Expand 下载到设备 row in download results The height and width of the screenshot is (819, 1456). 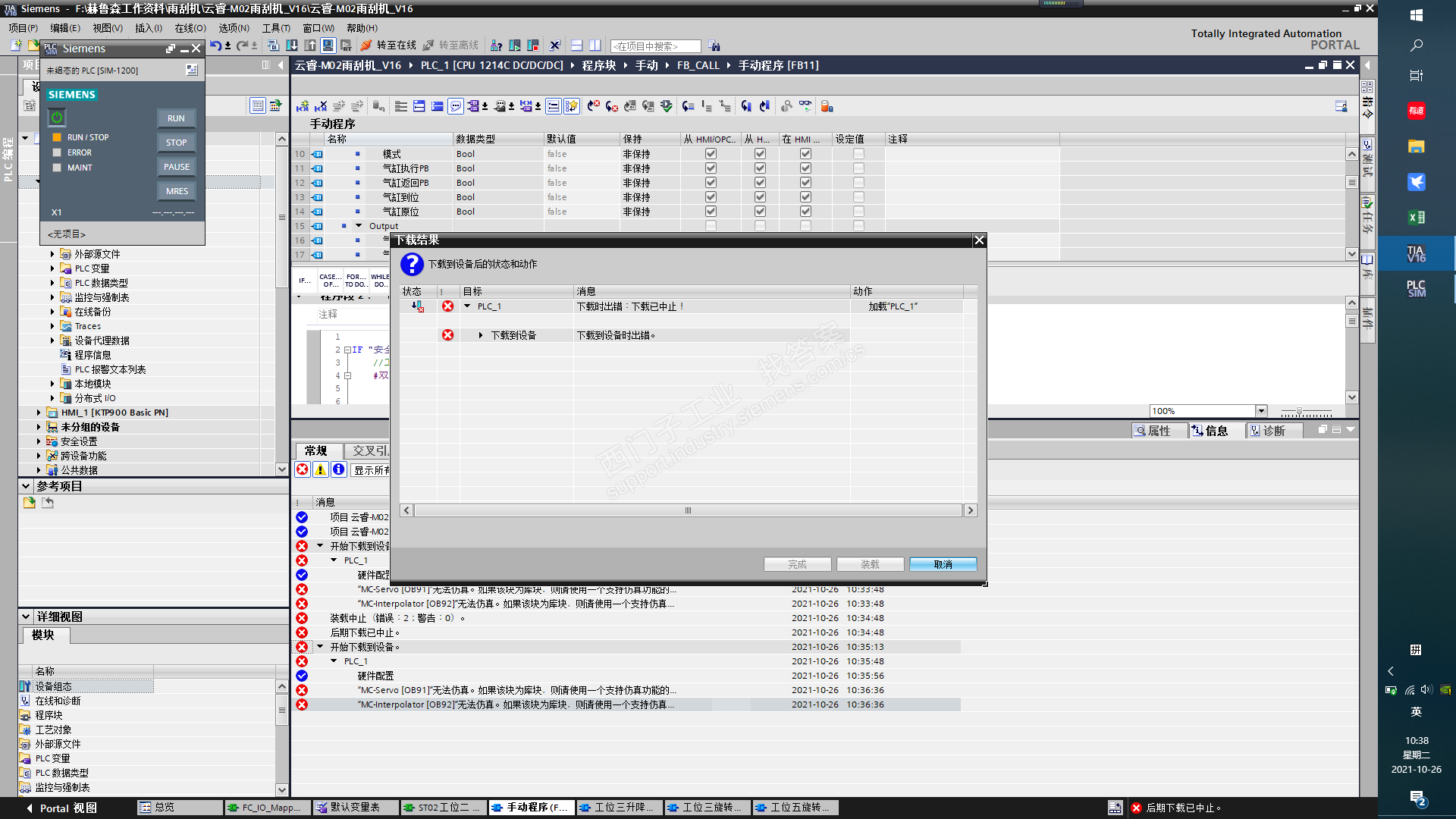(481, 335)
